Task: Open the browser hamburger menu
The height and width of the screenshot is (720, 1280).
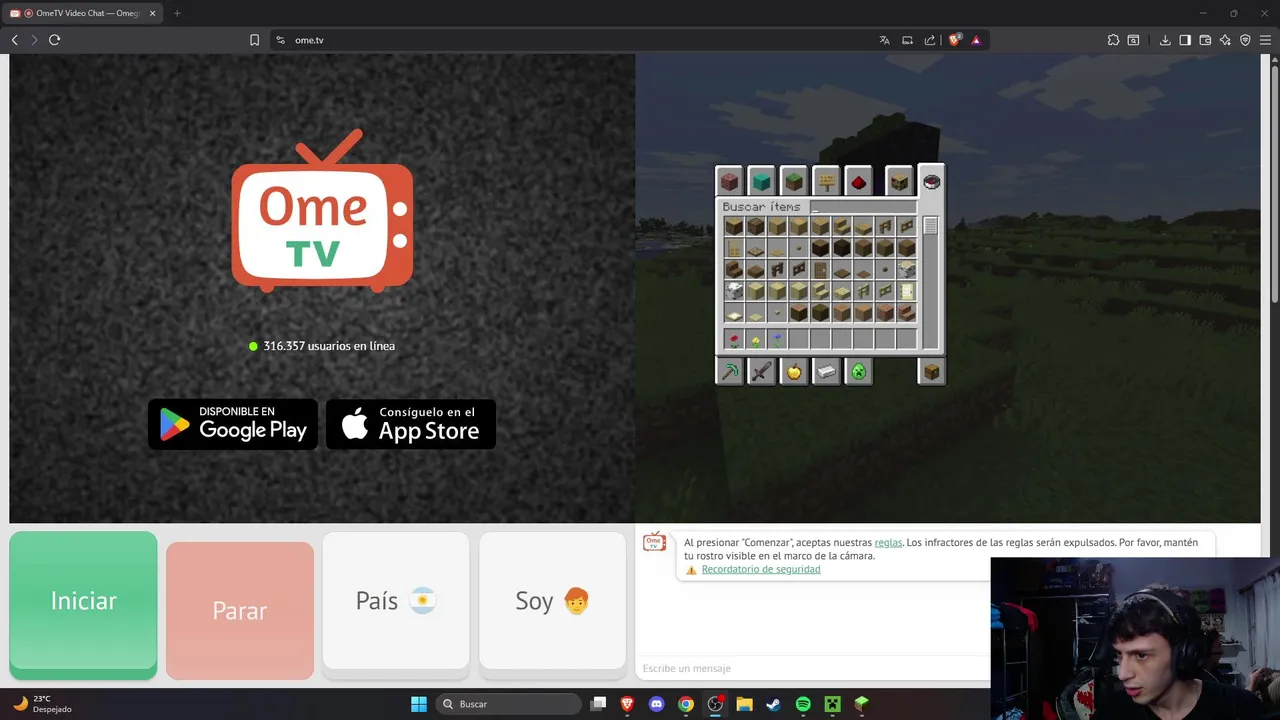Action: click(x=1265, y=40)
